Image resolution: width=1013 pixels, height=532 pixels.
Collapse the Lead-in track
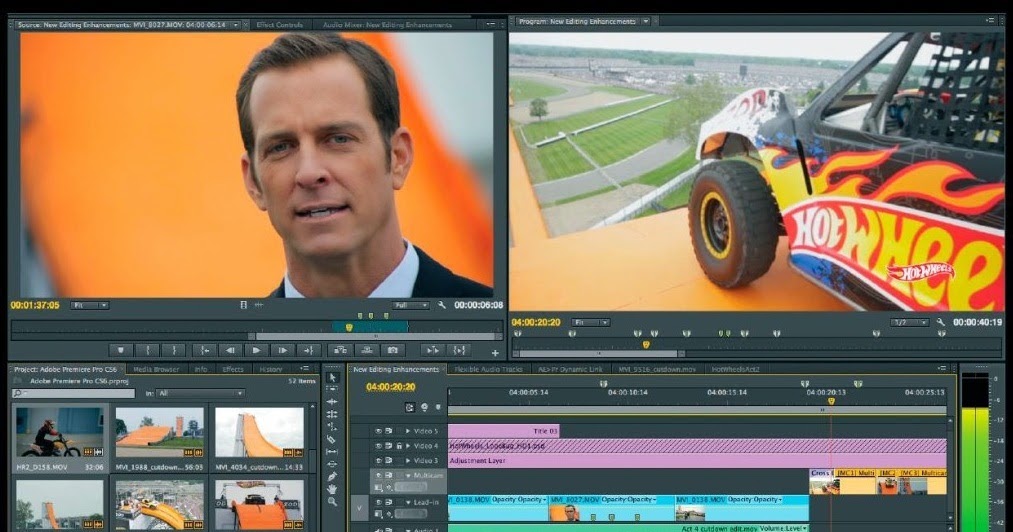pos(408,502)
